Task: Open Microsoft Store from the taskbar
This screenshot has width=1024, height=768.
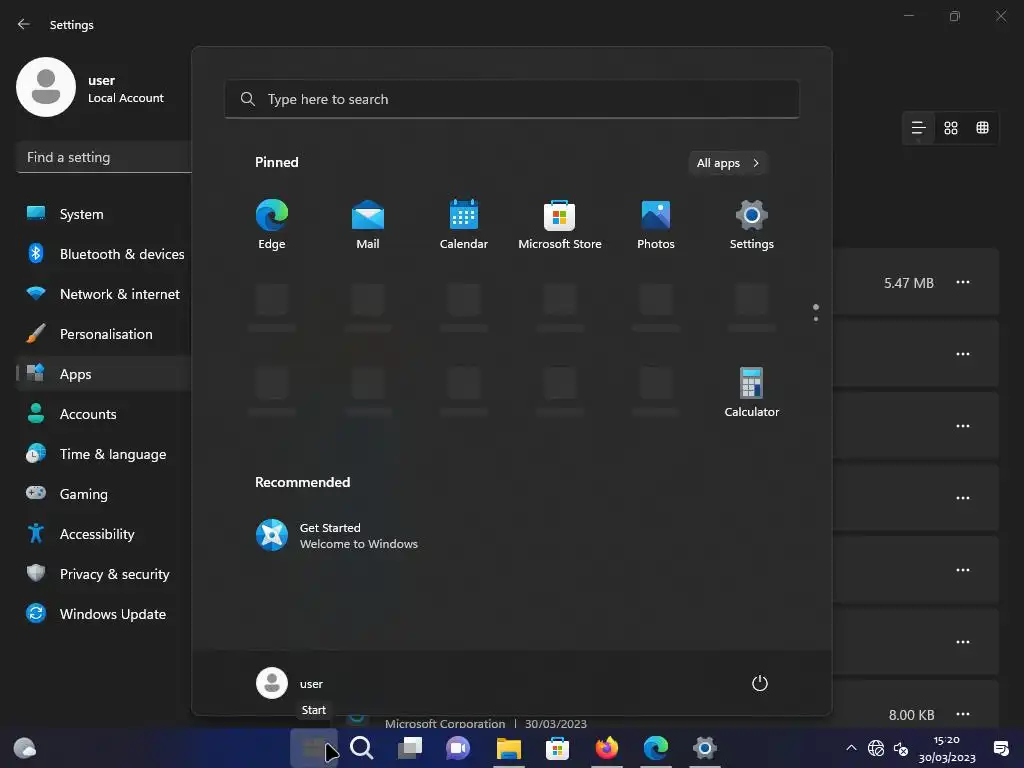Action: [558, 748]
